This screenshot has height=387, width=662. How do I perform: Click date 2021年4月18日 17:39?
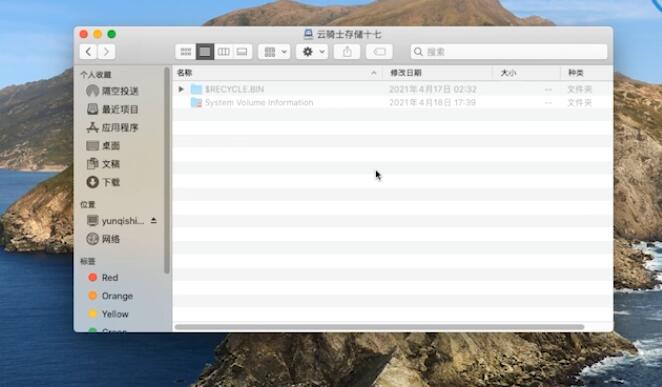tap(432, 103)
